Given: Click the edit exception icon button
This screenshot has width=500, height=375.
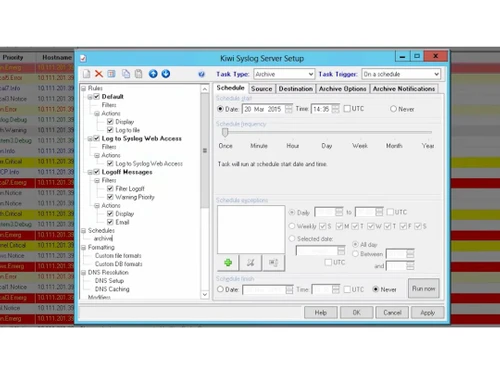Looking at the screenshot, I should click(273, 263).
